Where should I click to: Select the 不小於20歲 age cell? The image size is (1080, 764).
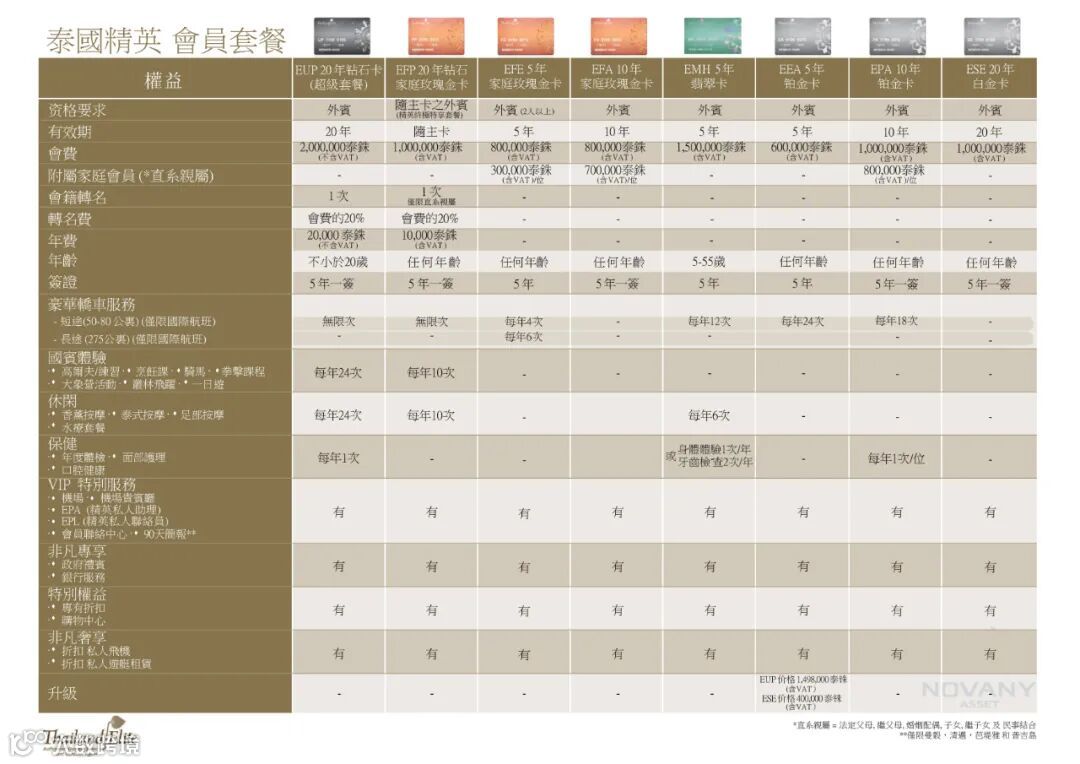pos(338,262)
